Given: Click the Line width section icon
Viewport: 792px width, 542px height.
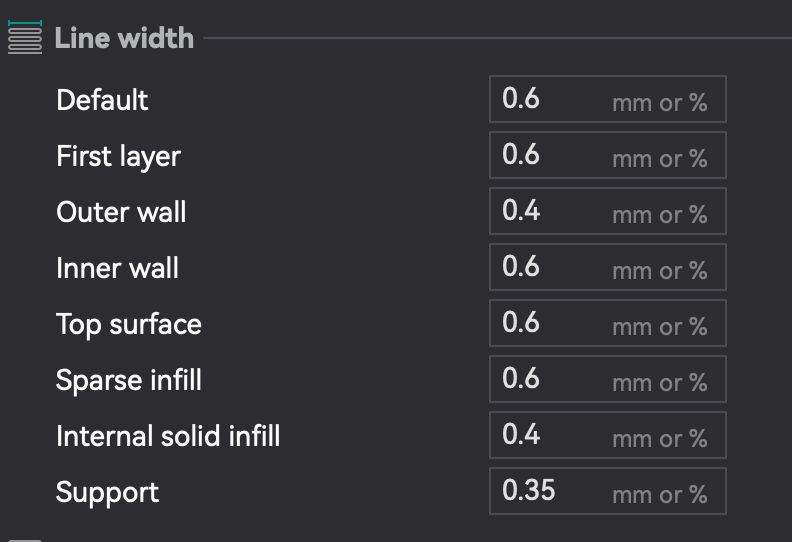Looking at the screenshot, I should tap(25, 38).
